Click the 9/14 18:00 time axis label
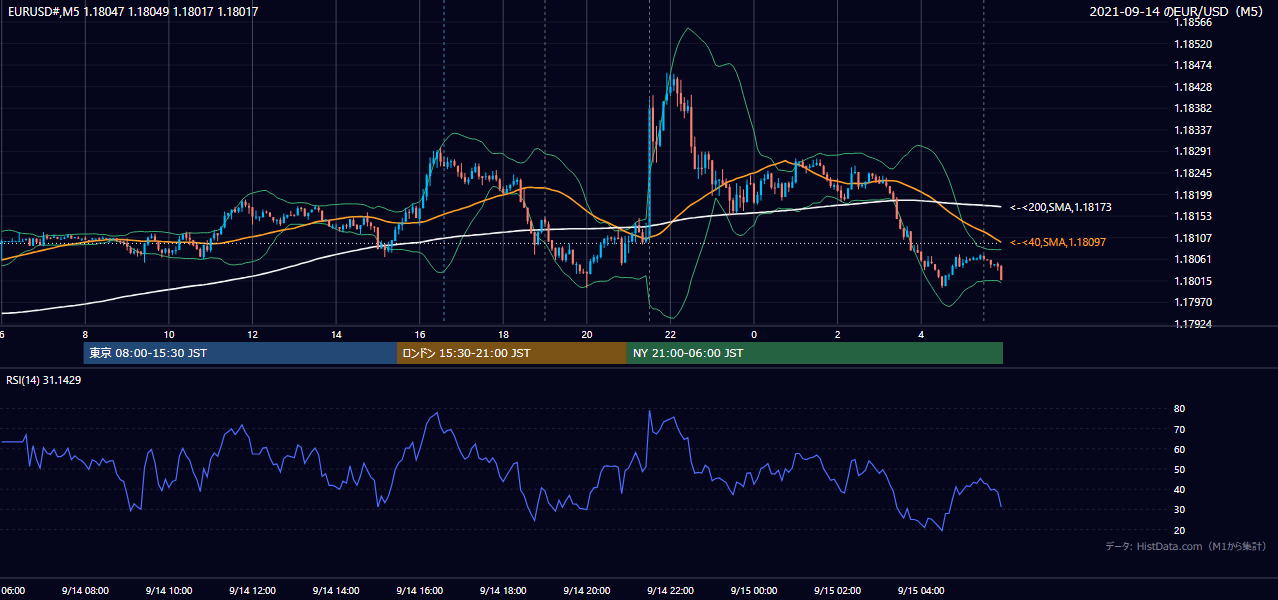 [503, 590]
